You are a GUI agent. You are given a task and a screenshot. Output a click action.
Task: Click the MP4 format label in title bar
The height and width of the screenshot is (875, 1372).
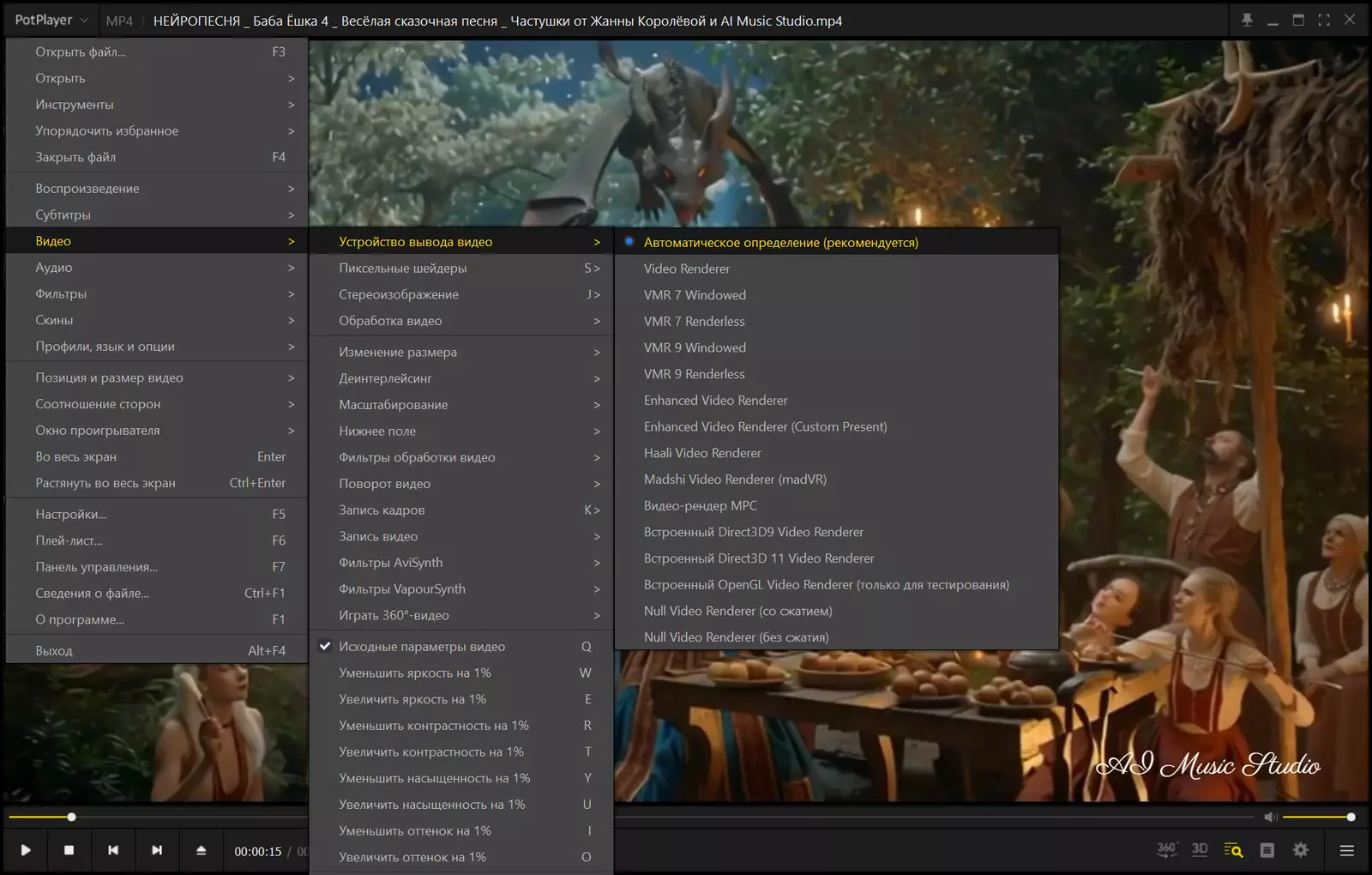119,21
